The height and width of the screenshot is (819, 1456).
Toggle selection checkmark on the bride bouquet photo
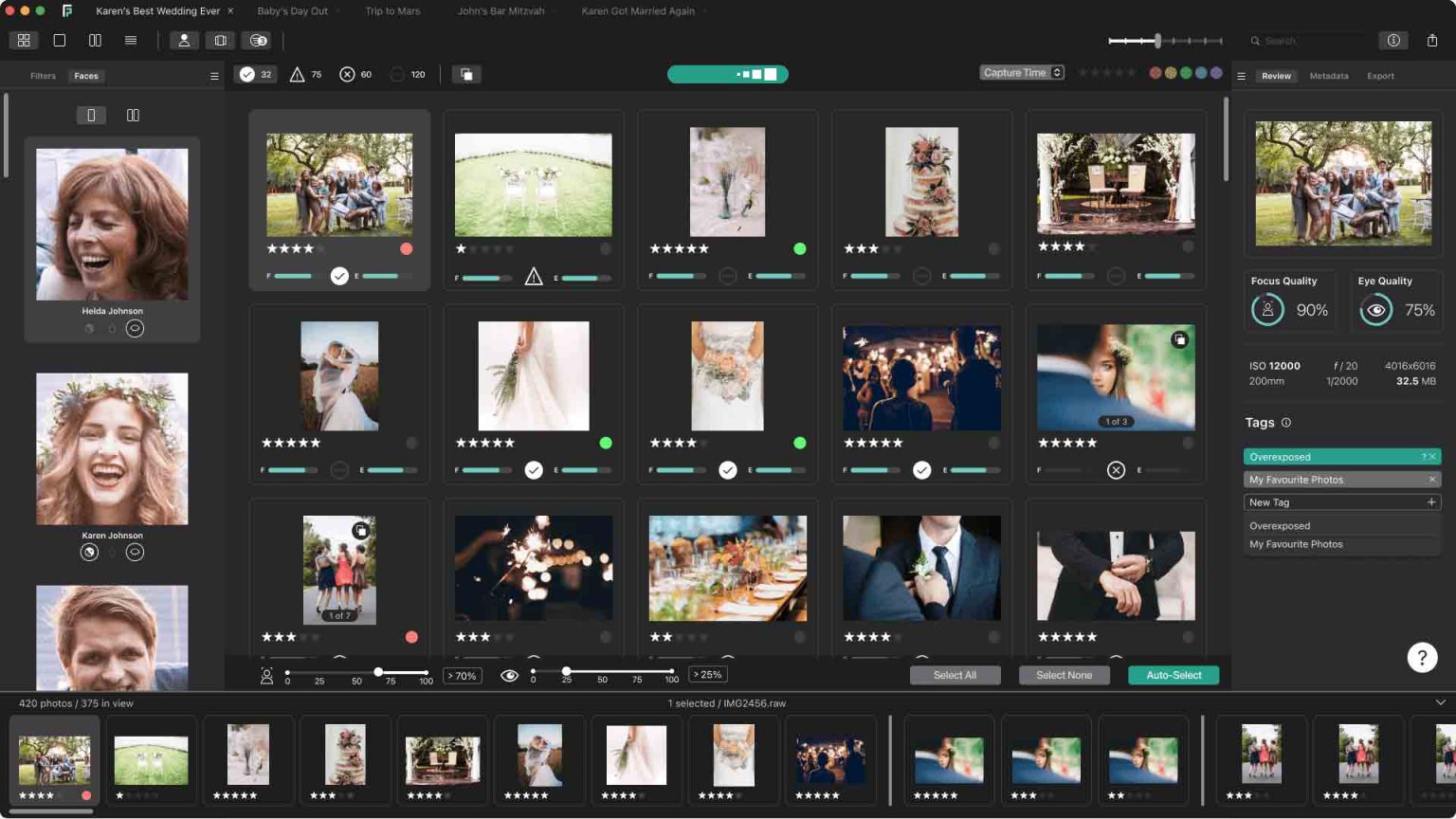tap(727, 469)
